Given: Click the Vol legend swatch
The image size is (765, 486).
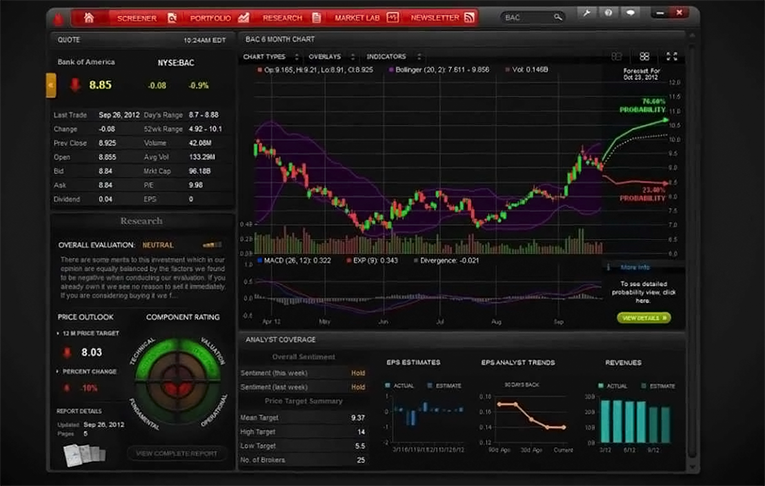Looking at the screenshot, I should 508,70.
